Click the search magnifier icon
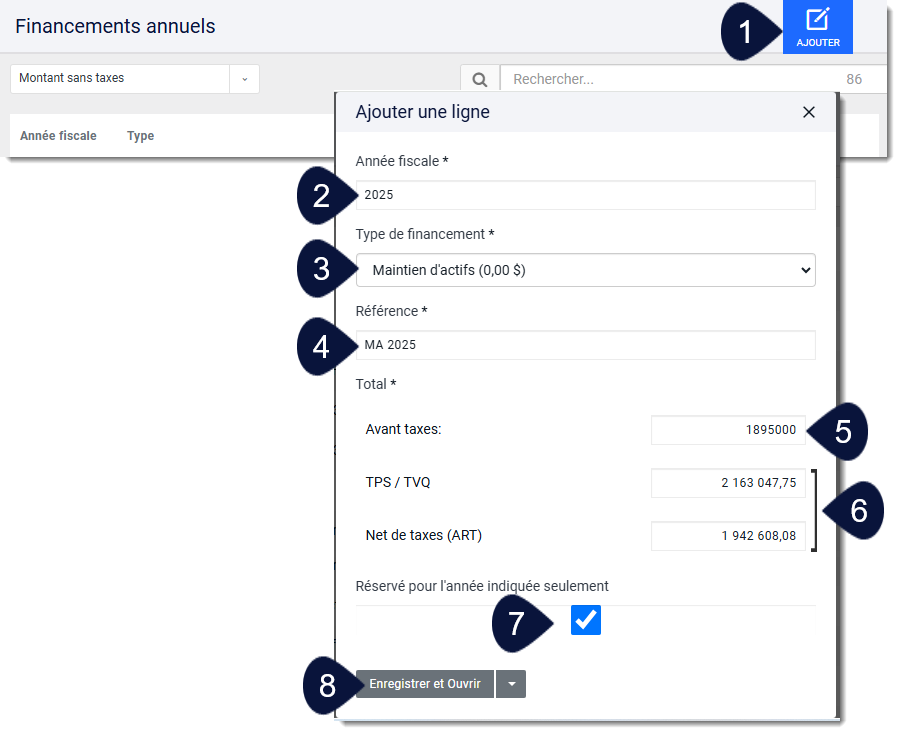 [480, 79]
